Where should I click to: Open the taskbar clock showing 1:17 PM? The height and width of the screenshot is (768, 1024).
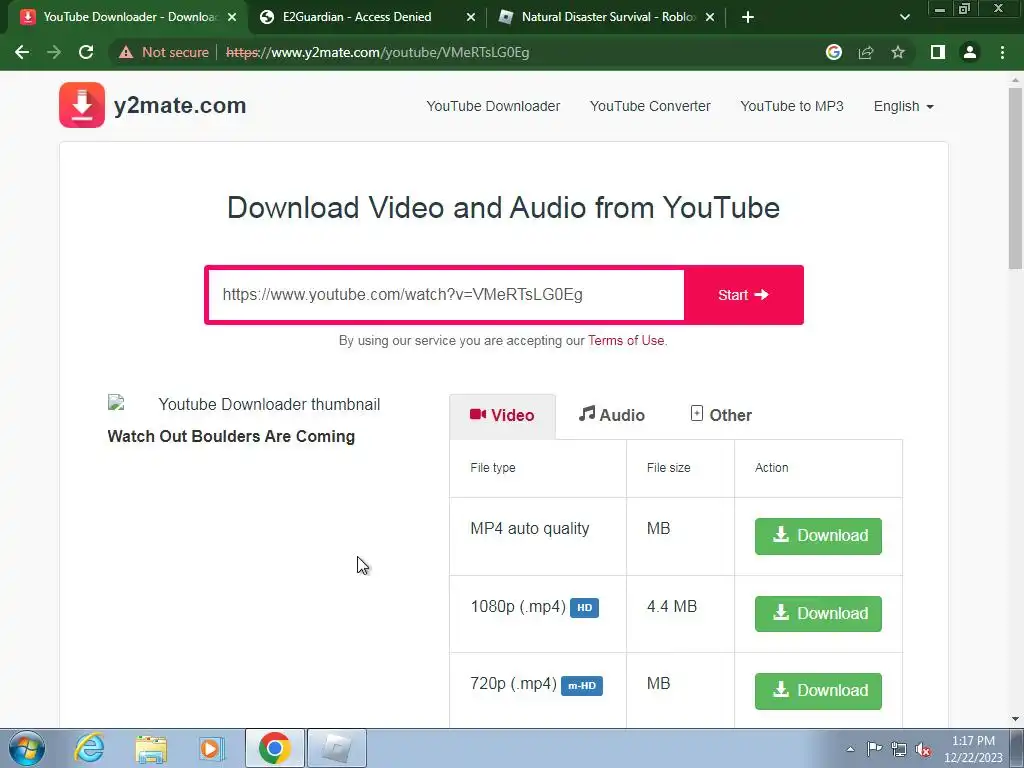coord(973,749)
